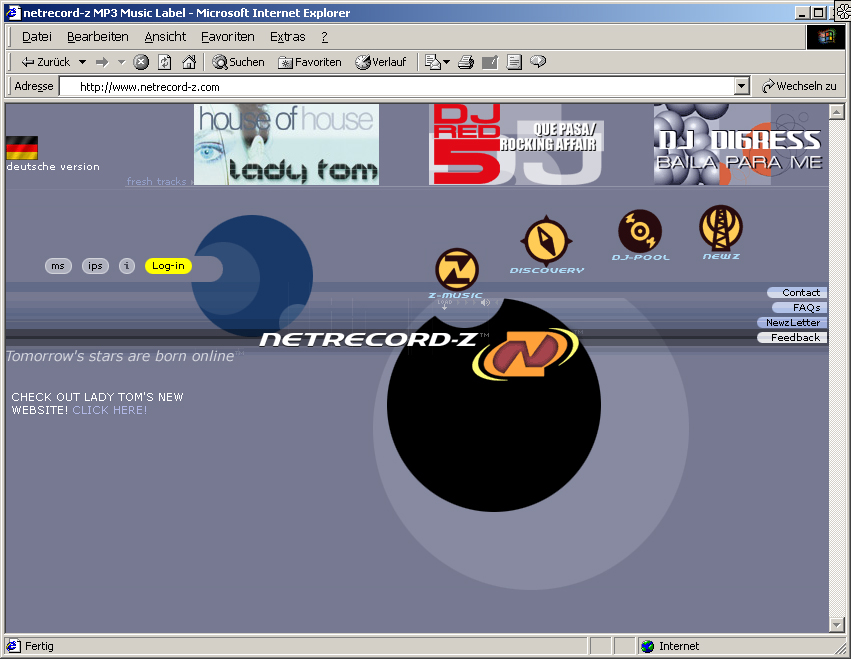This screenshot has width=851, height=659.
Task: Open the Extras menu
Action: [x=288, y=37]
